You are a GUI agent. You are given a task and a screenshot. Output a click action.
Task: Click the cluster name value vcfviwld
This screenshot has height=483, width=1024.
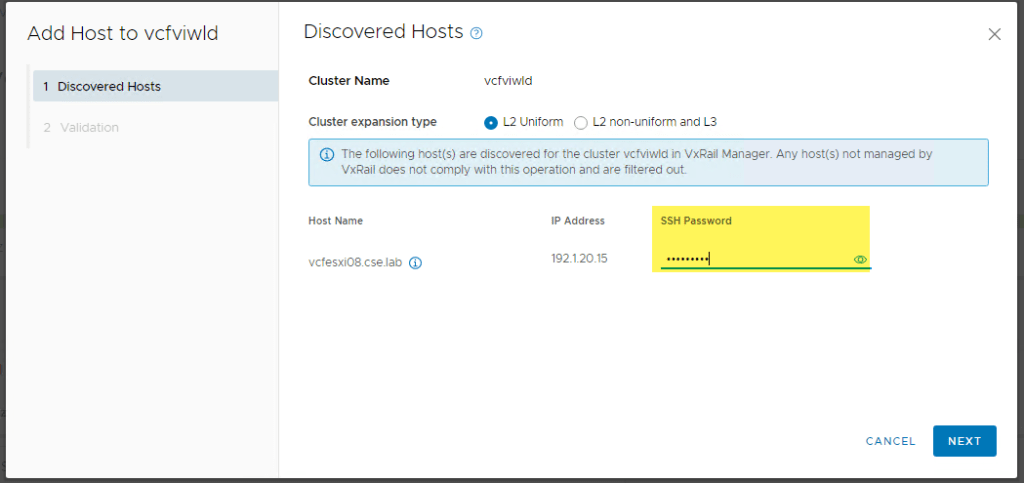point(509,81)
